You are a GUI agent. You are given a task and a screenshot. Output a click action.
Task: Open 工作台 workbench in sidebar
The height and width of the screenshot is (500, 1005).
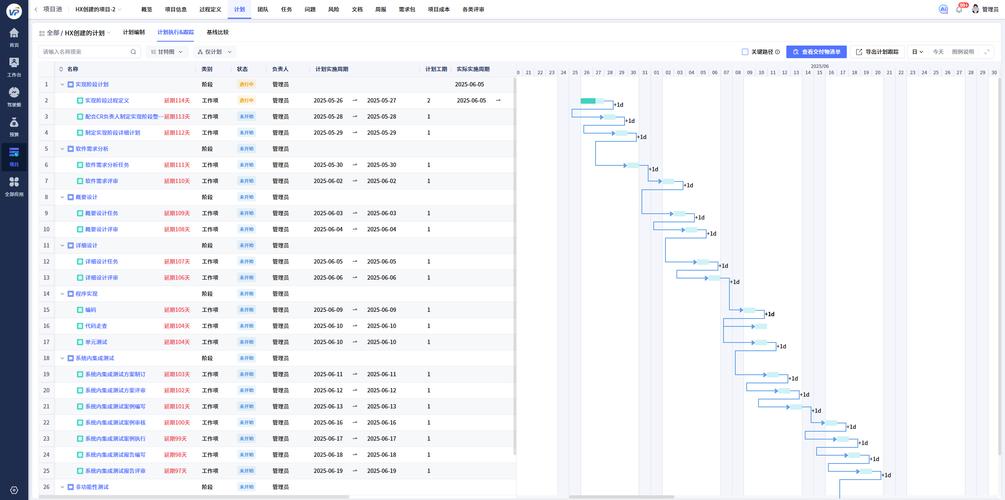(x=14, y=67)
